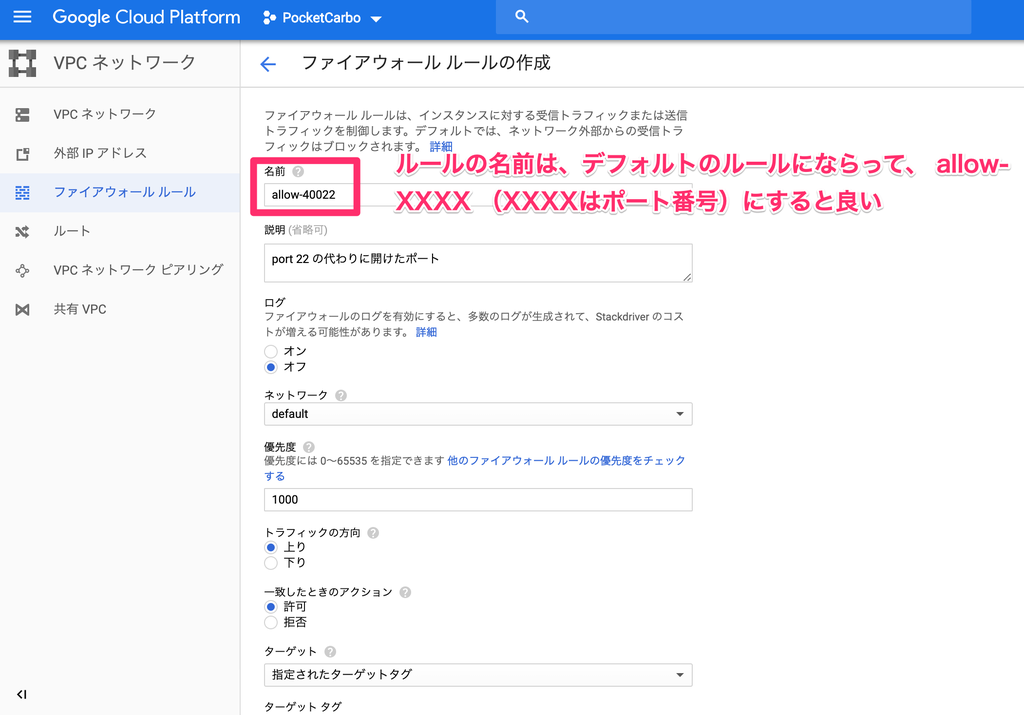Viewport: 1024px width, 715px height.
Task: Click the ファイアウォール ルール sidebar icon
Action: pos(24,192)
